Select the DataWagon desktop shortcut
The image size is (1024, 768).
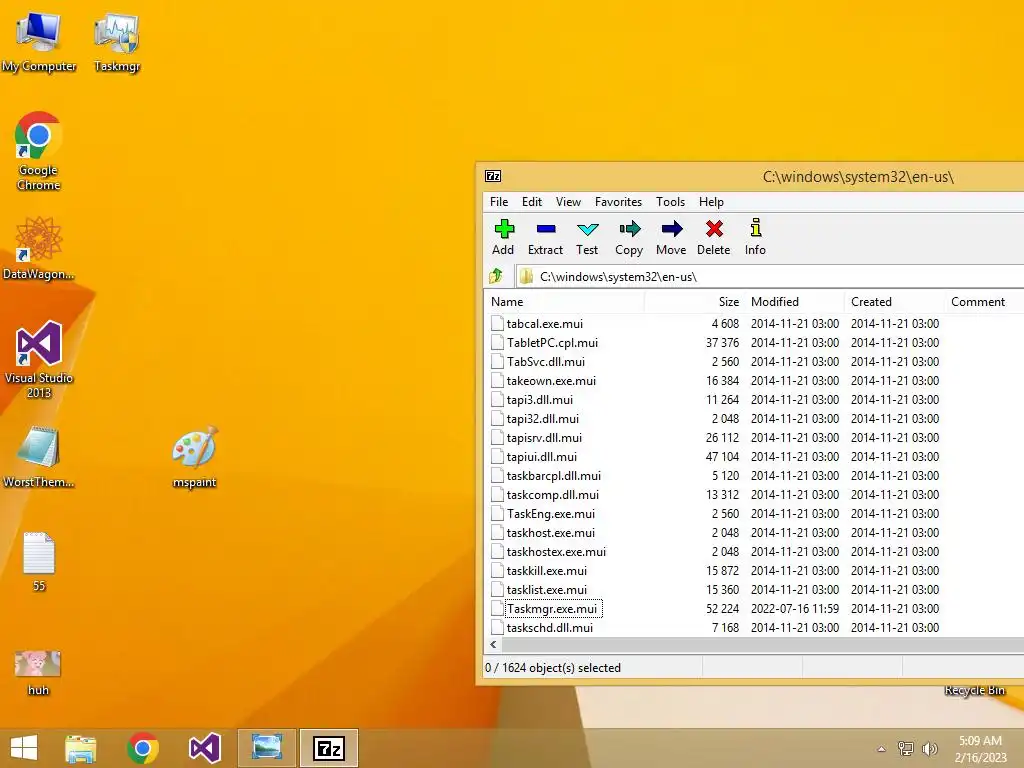click(x=39, y=249)
